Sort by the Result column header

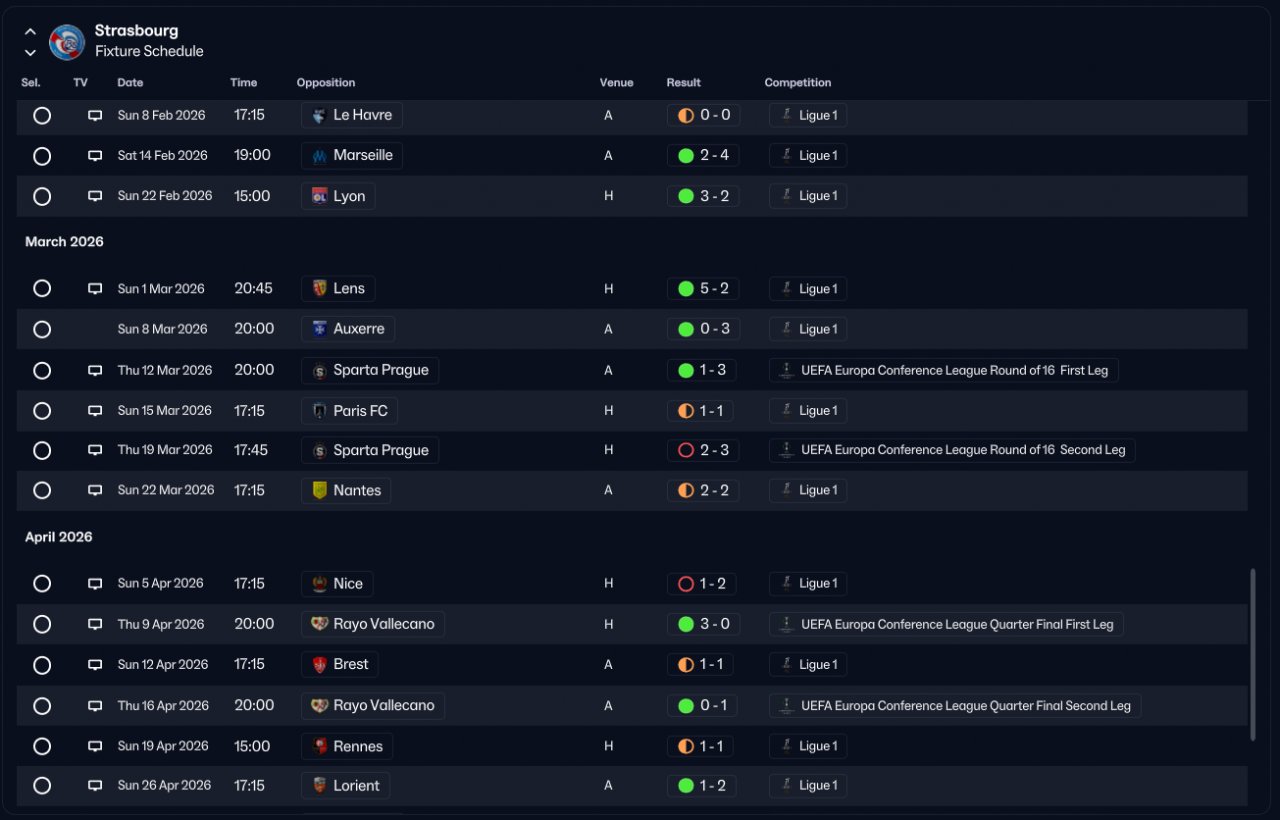tap(684, 83)
